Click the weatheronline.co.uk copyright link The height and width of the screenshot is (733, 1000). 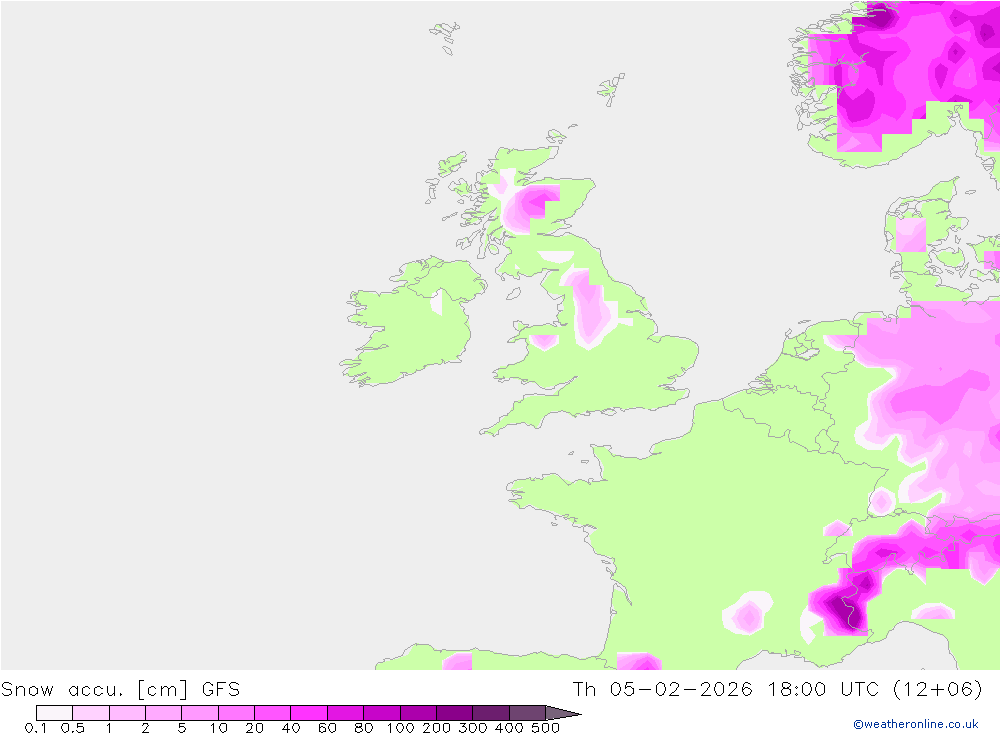tap(916, 724)
